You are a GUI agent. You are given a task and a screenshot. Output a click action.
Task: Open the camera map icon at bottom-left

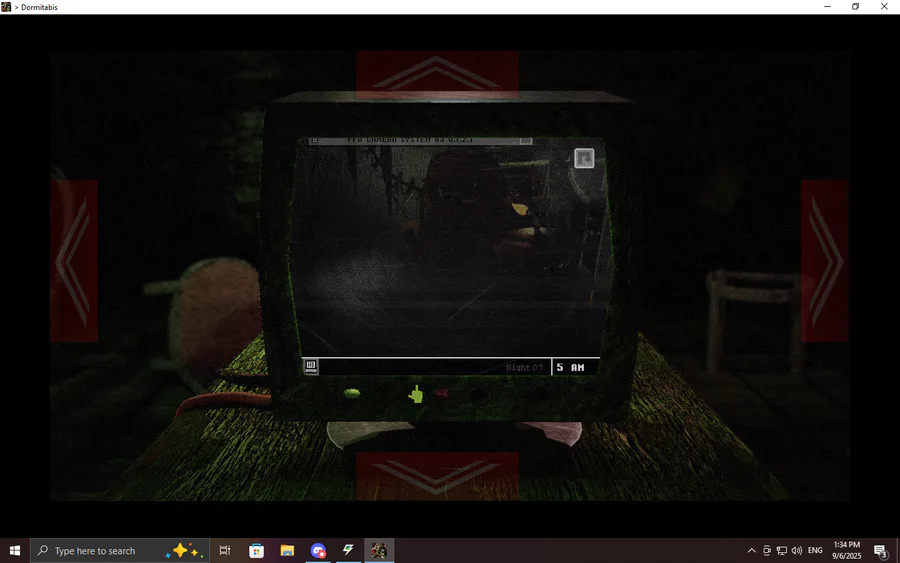(x=311, y=366)
